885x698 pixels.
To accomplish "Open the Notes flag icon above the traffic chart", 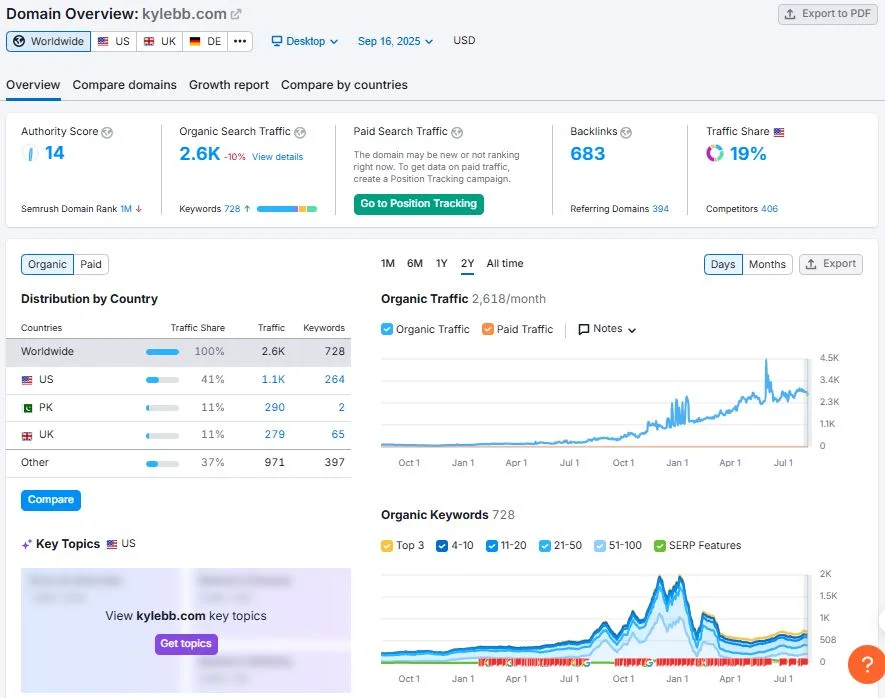I will (x=584, y=328).
